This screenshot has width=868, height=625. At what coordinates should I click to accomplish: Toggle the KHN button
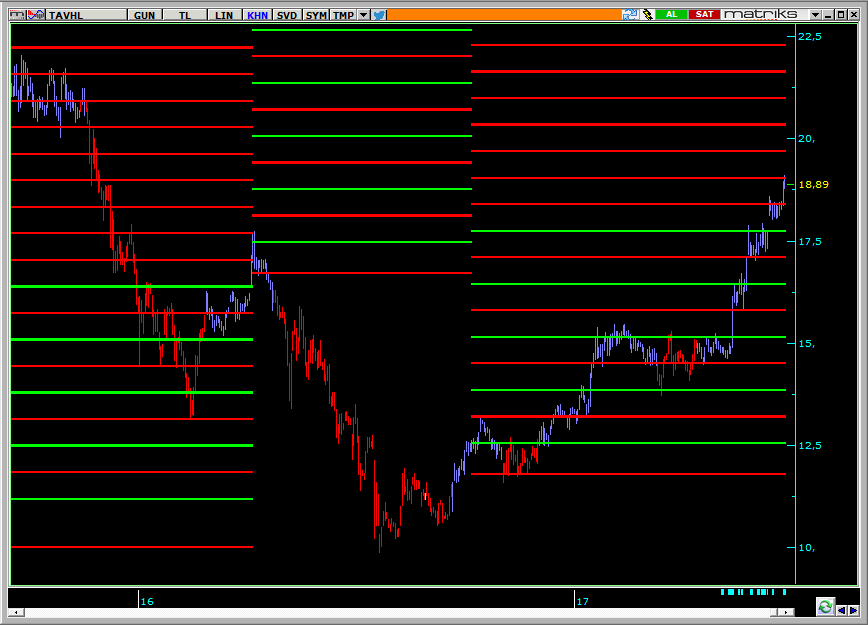coord(257,15)
